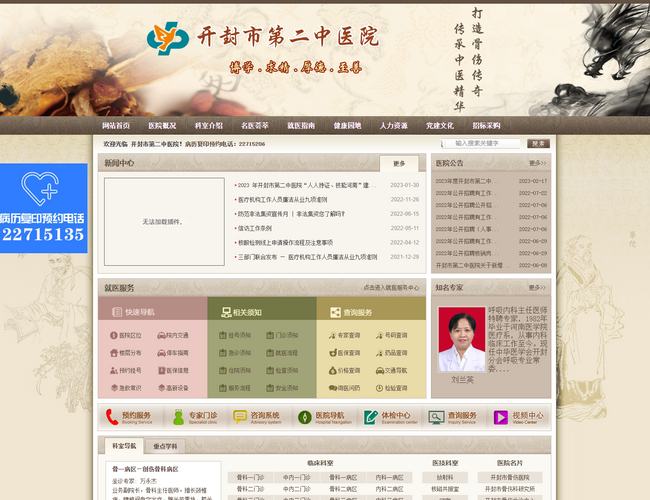Open 专家门诊 specialist clinic icon
This screenshot has width=650, height=500.
click(175, 417)
